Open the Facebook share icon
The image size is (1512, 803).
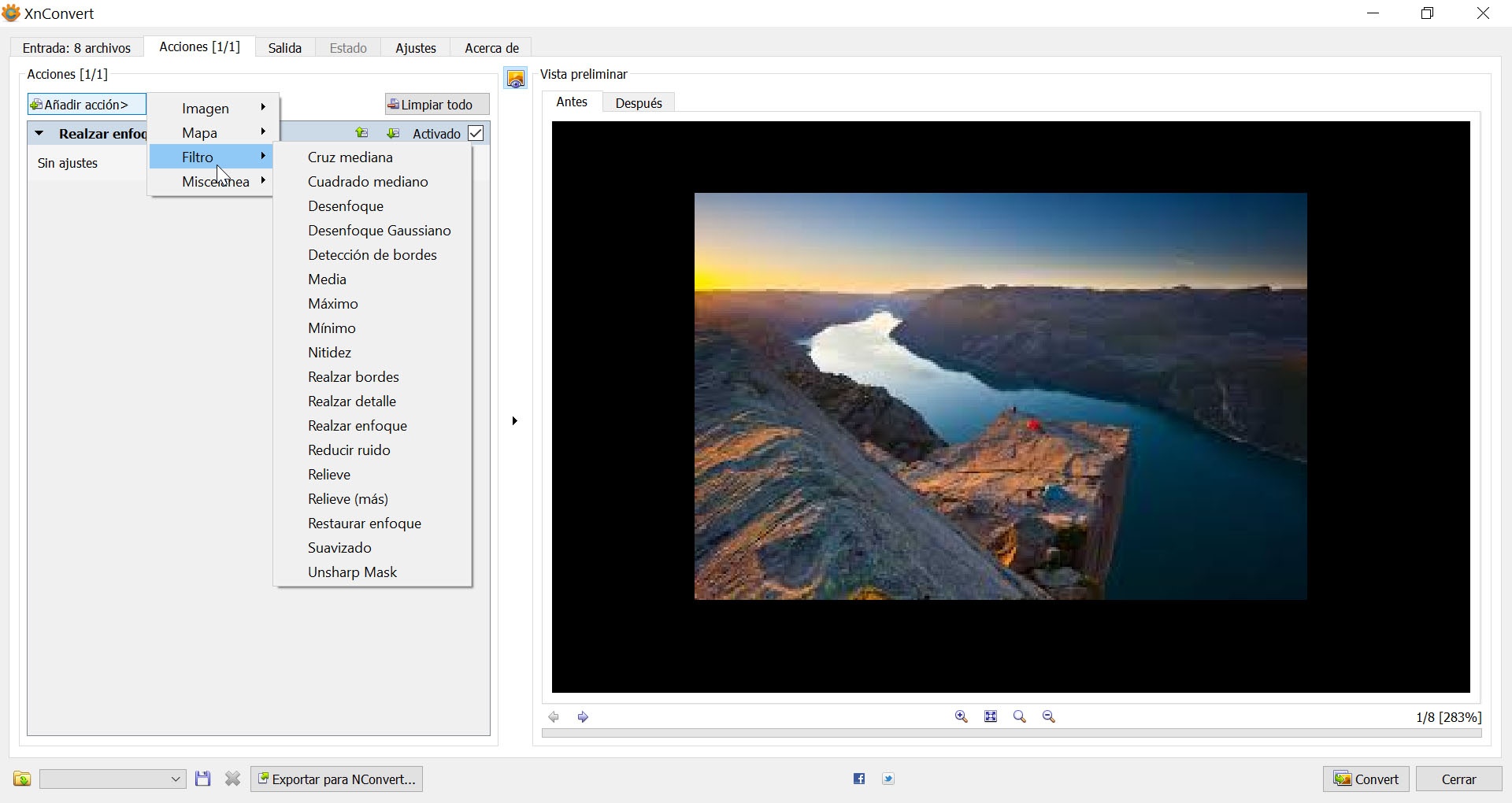(x=859, y=779)
